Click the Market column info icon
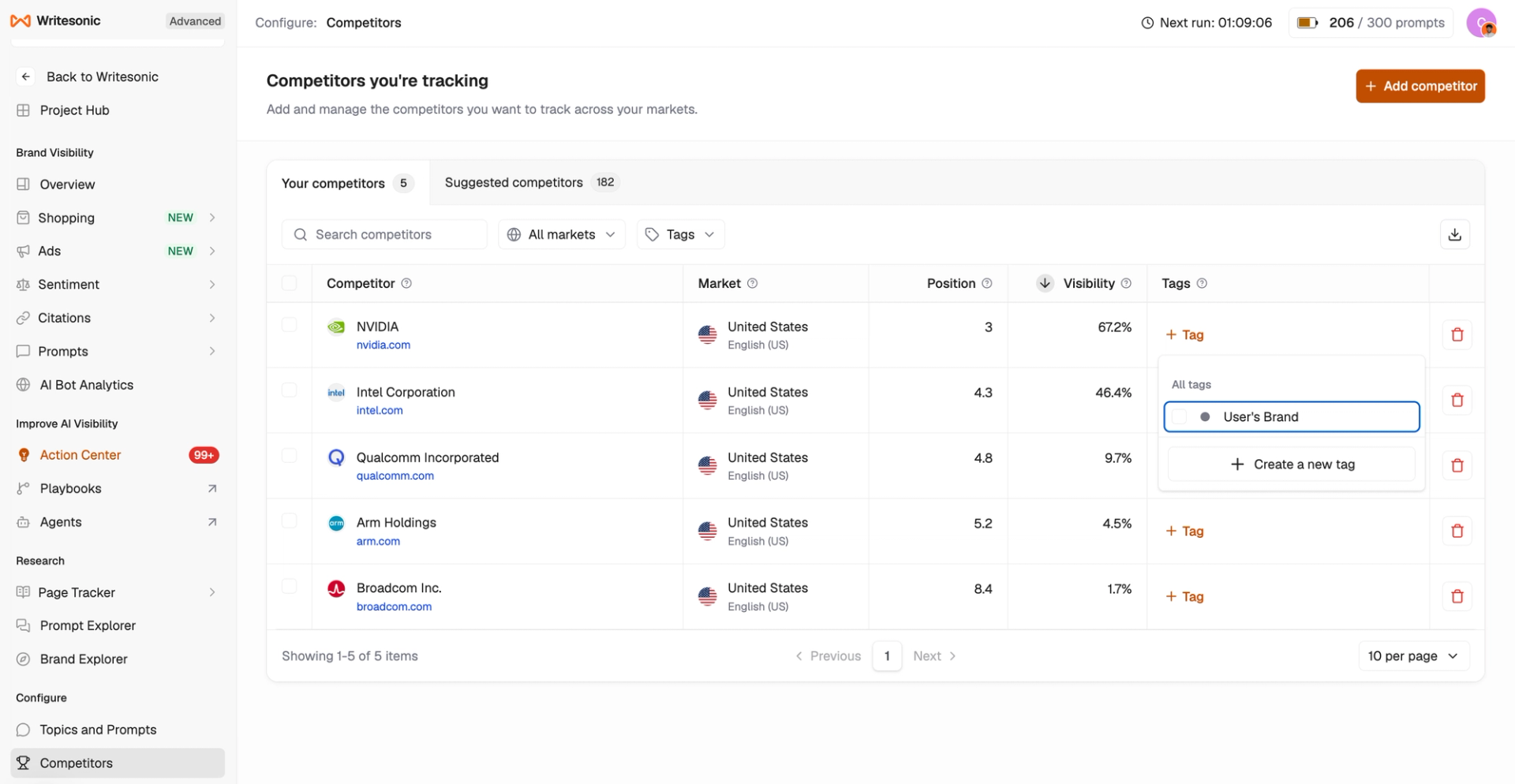Screen dimensions: 1515x784 [x=753, y=283]
